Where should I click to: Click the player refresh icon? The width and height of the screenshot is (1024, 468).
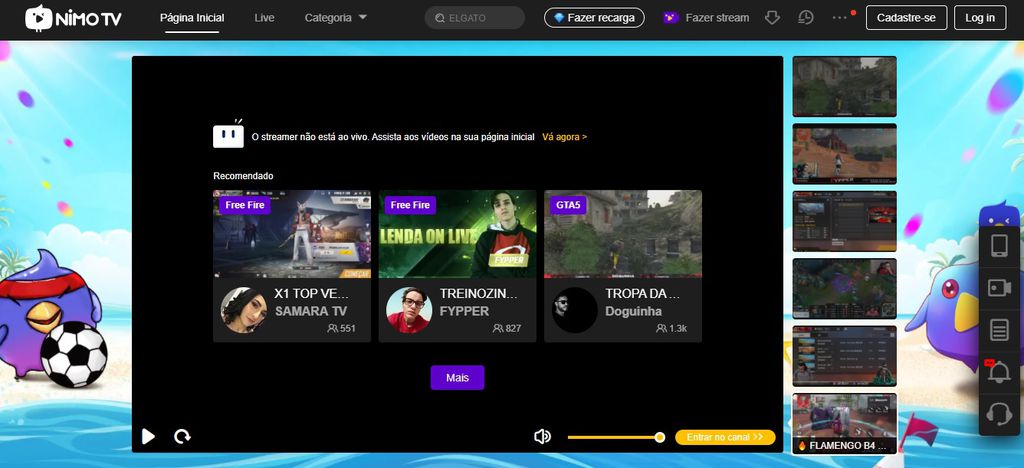pyautogui.click(x=182, y=437)
